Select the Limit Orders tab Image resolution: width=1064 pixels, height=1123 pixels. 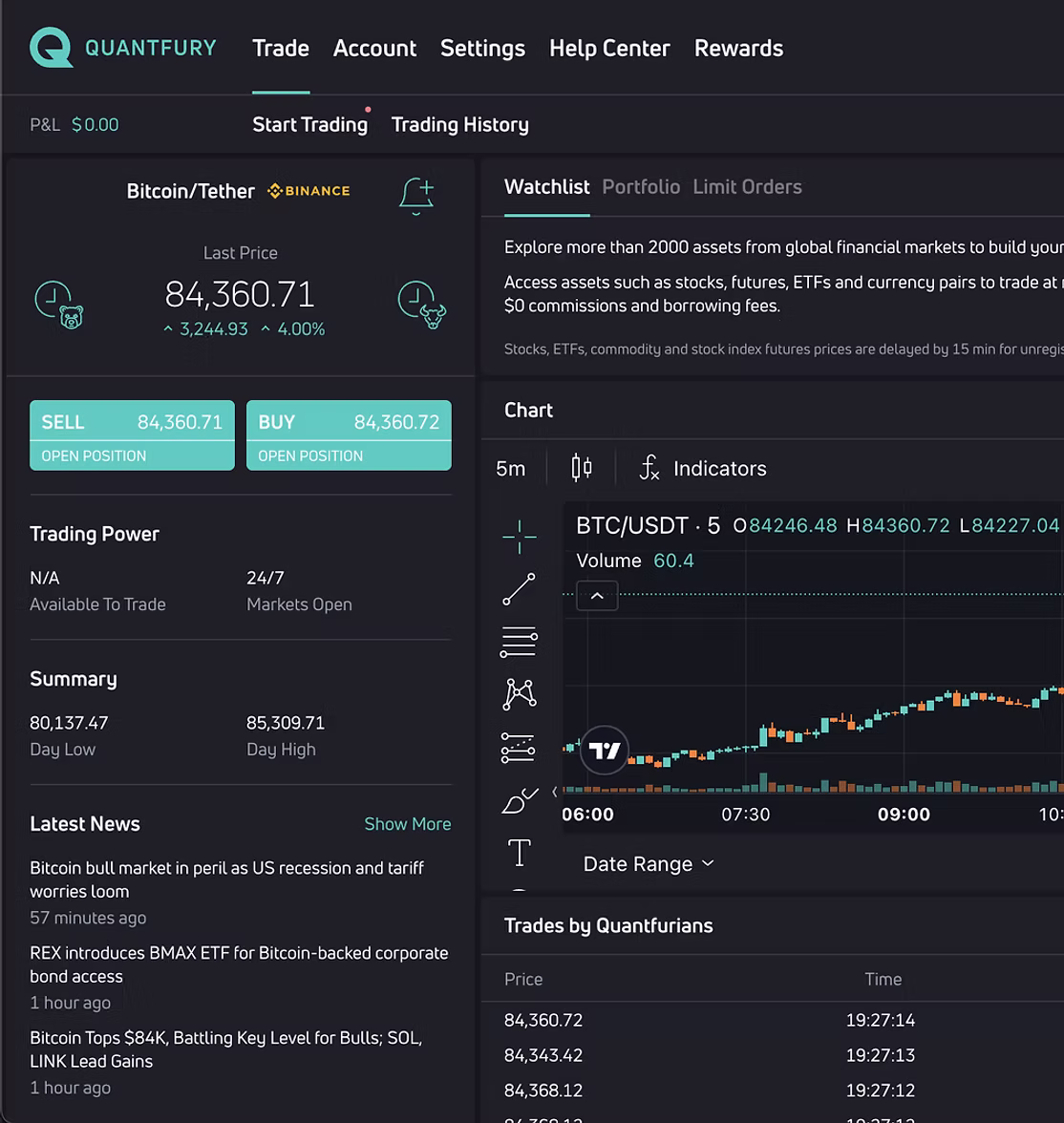tap(747, 187)
